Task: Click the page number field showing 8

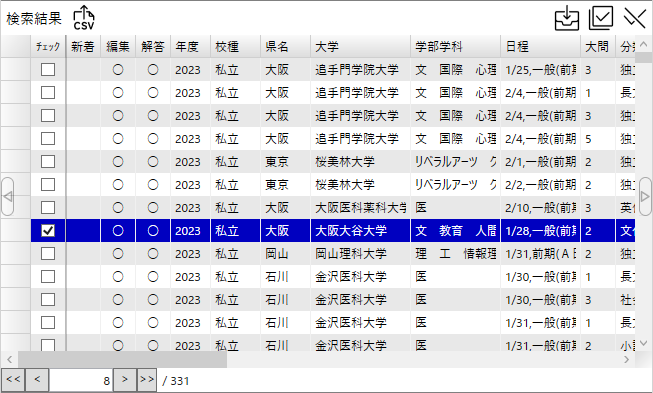Action: [81, 380]
